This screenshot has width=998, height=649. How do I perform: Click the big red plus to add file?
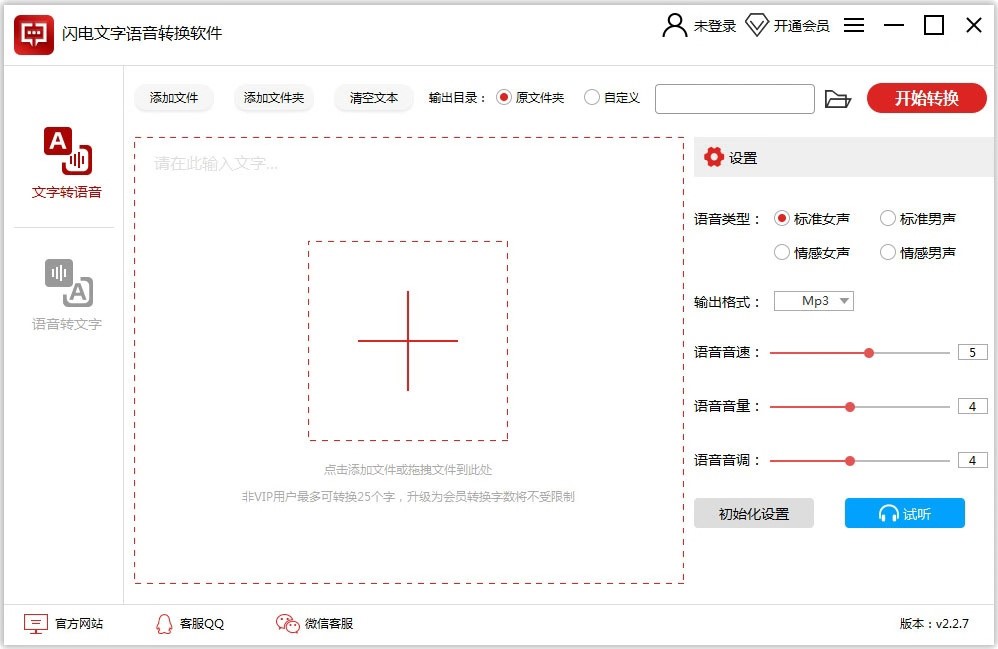pos(408,341)
